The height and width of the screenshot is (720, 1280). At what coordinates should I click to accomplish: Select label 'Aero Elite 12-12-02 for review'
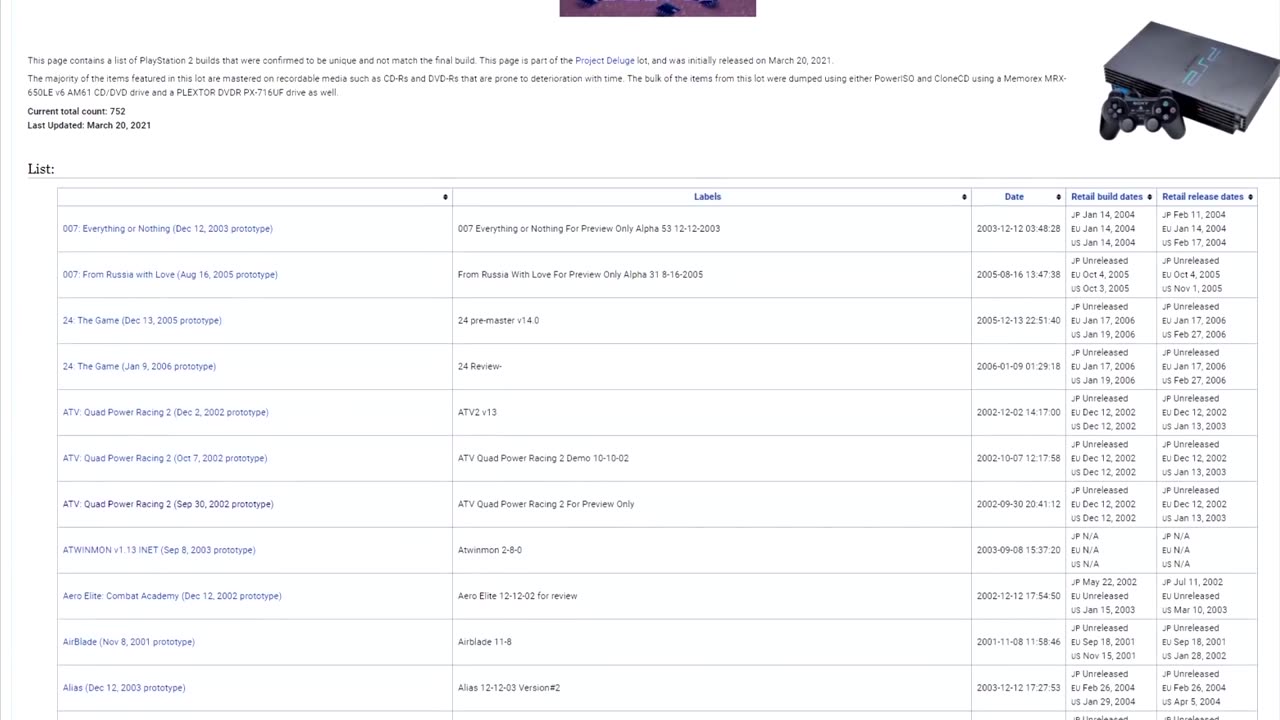click(517, 596)
